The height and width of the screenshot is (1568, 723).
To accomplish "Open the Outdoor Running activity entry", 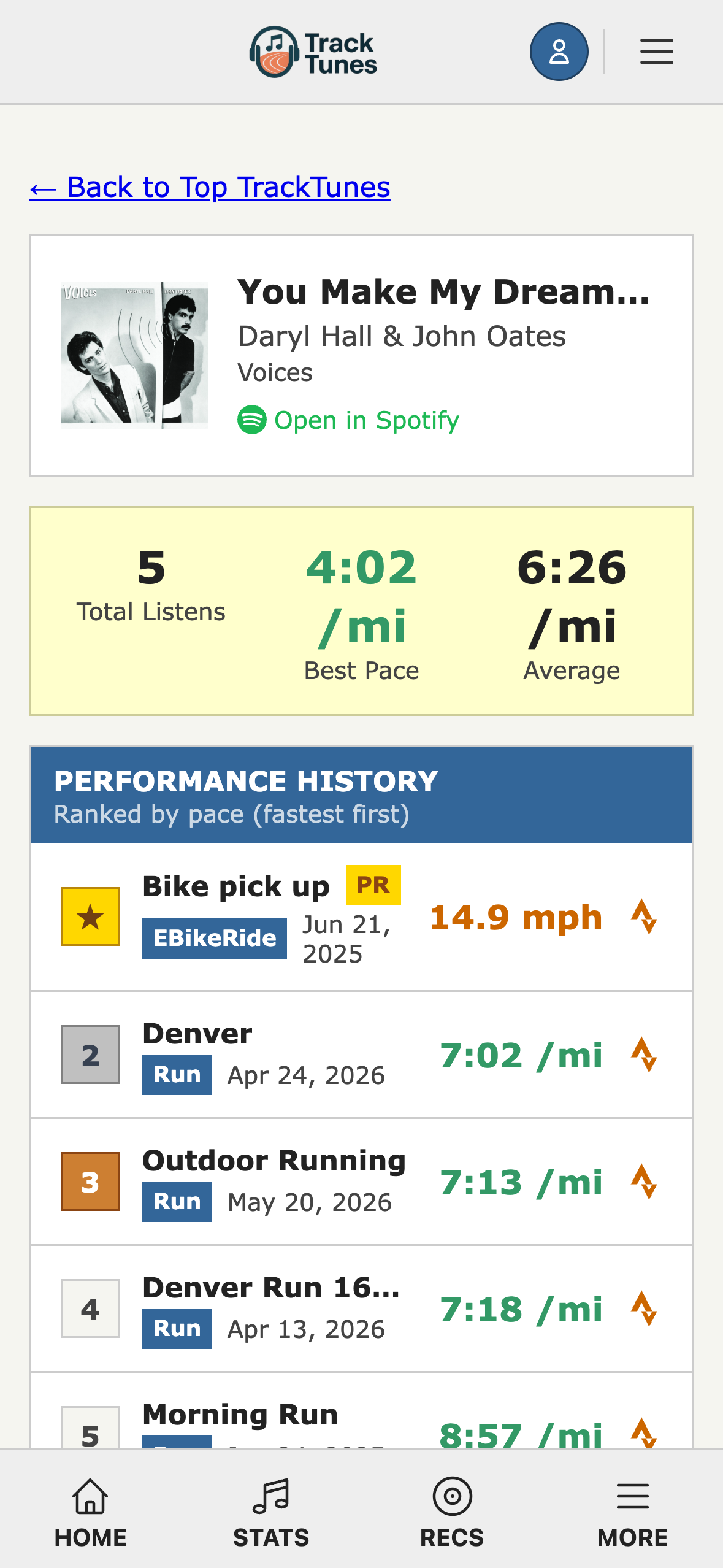I will tap(361, 1182).
